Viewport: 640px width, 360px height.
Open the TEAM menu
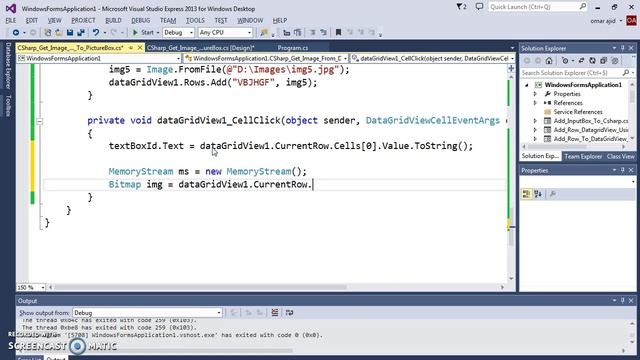pyautogui.click(x=168, y=20)
